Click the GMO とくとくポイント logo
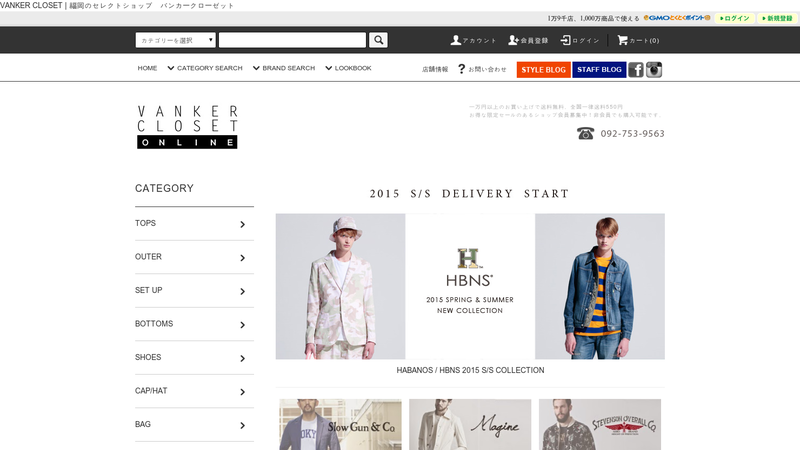The height and width of the screenshot is (450, 800). click(677, 18)
